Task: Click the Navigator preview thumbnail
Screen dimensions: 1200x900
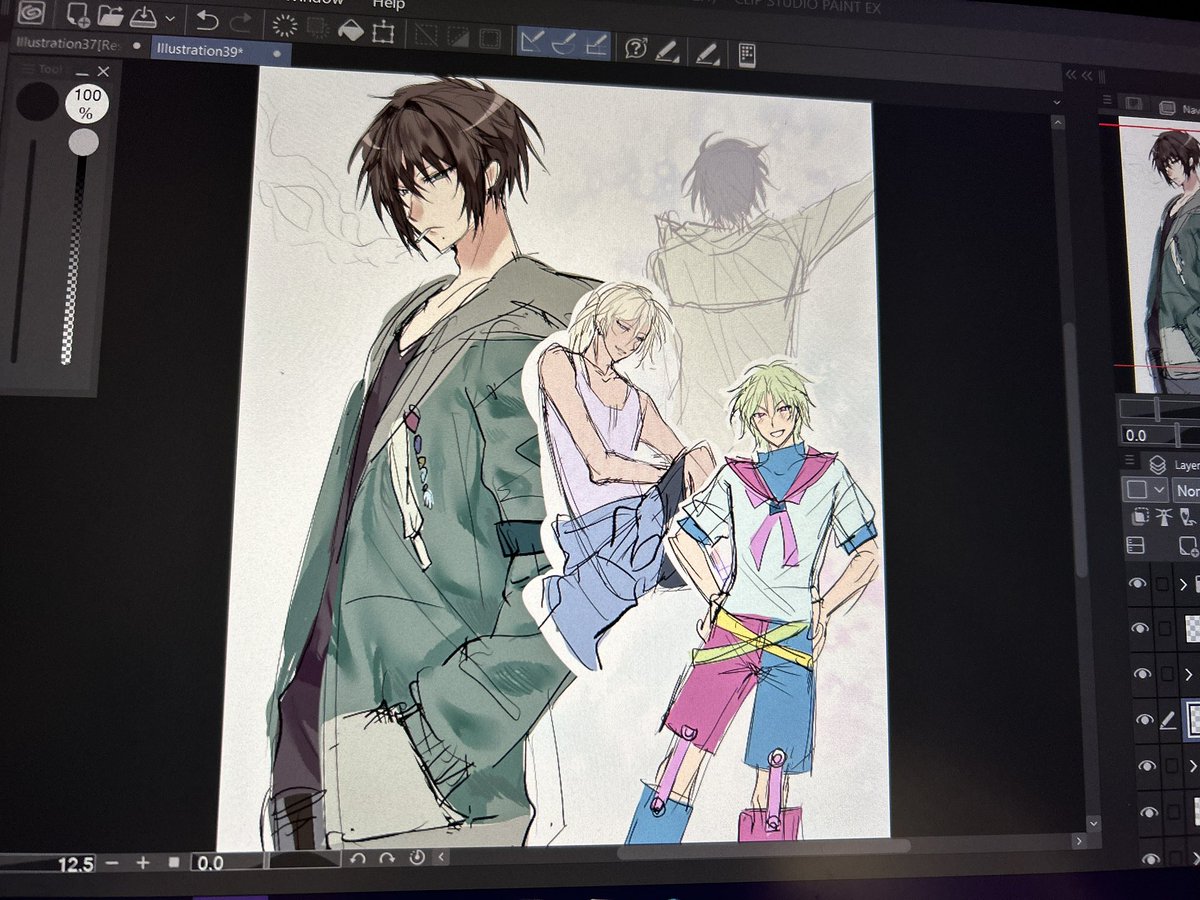Action: (x=1159, y=255)
